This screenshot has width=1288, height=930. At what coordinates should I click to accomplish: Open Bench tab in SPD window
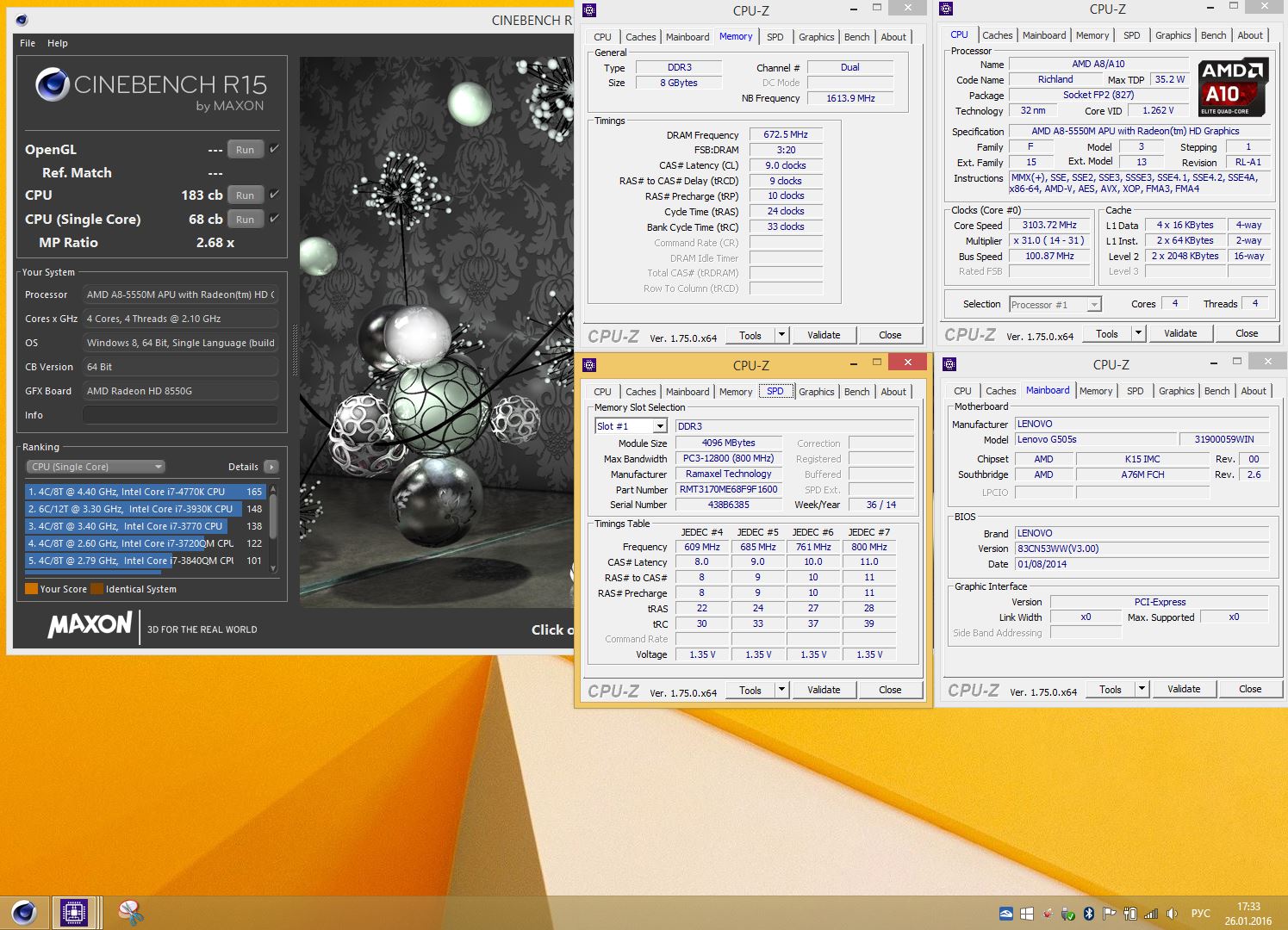click(x=856, y=392)
